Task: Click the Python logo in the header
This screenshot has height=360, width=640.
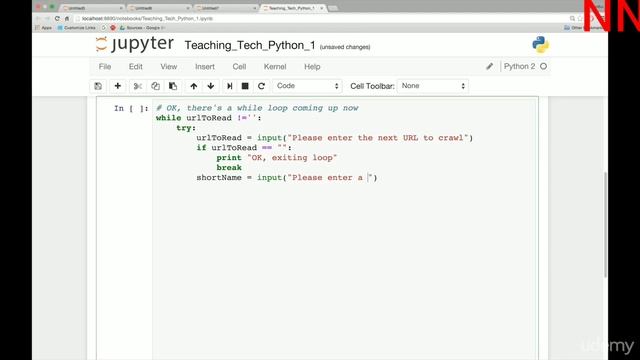Action: (540, 44)
